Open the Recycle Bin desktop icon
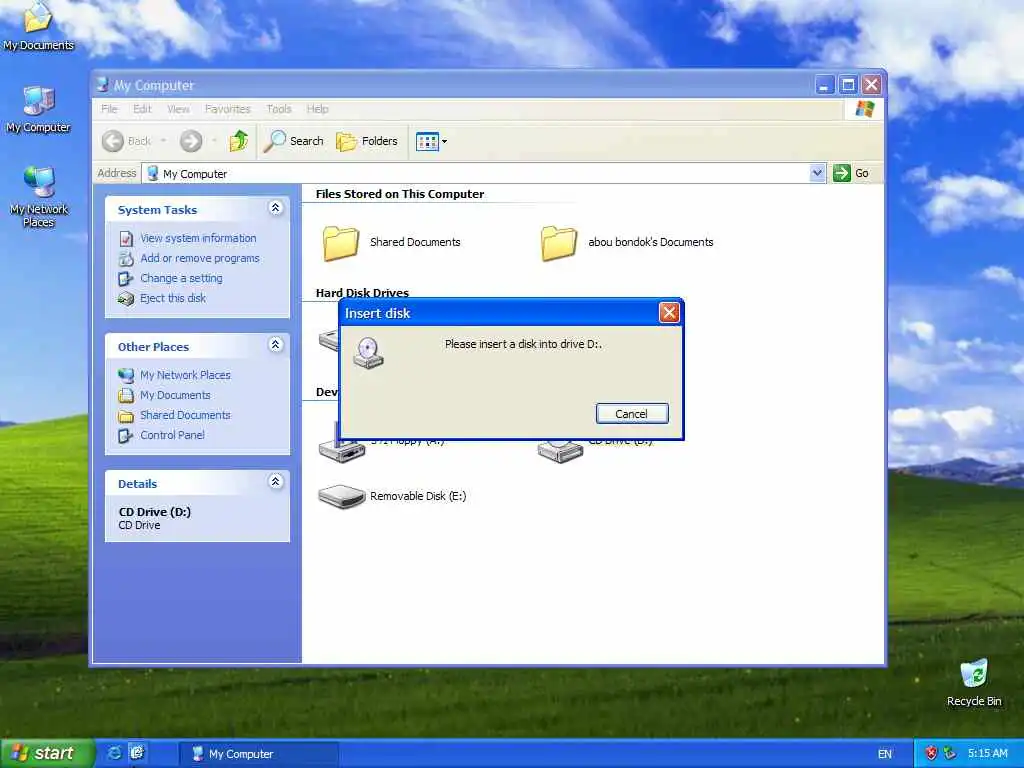 pos(974,683)
